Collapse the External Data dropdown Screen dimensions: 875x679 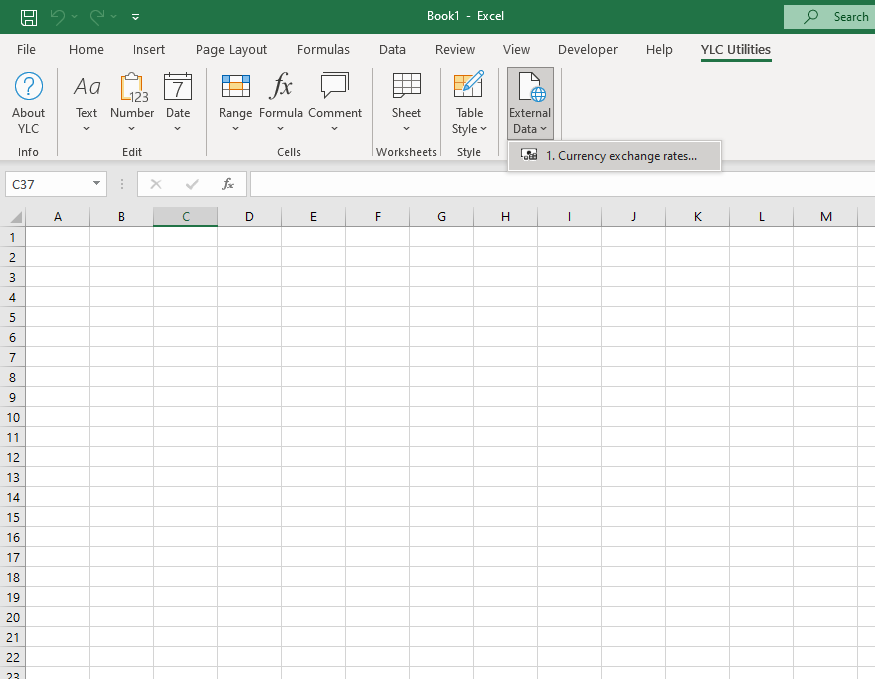(530, 103)
